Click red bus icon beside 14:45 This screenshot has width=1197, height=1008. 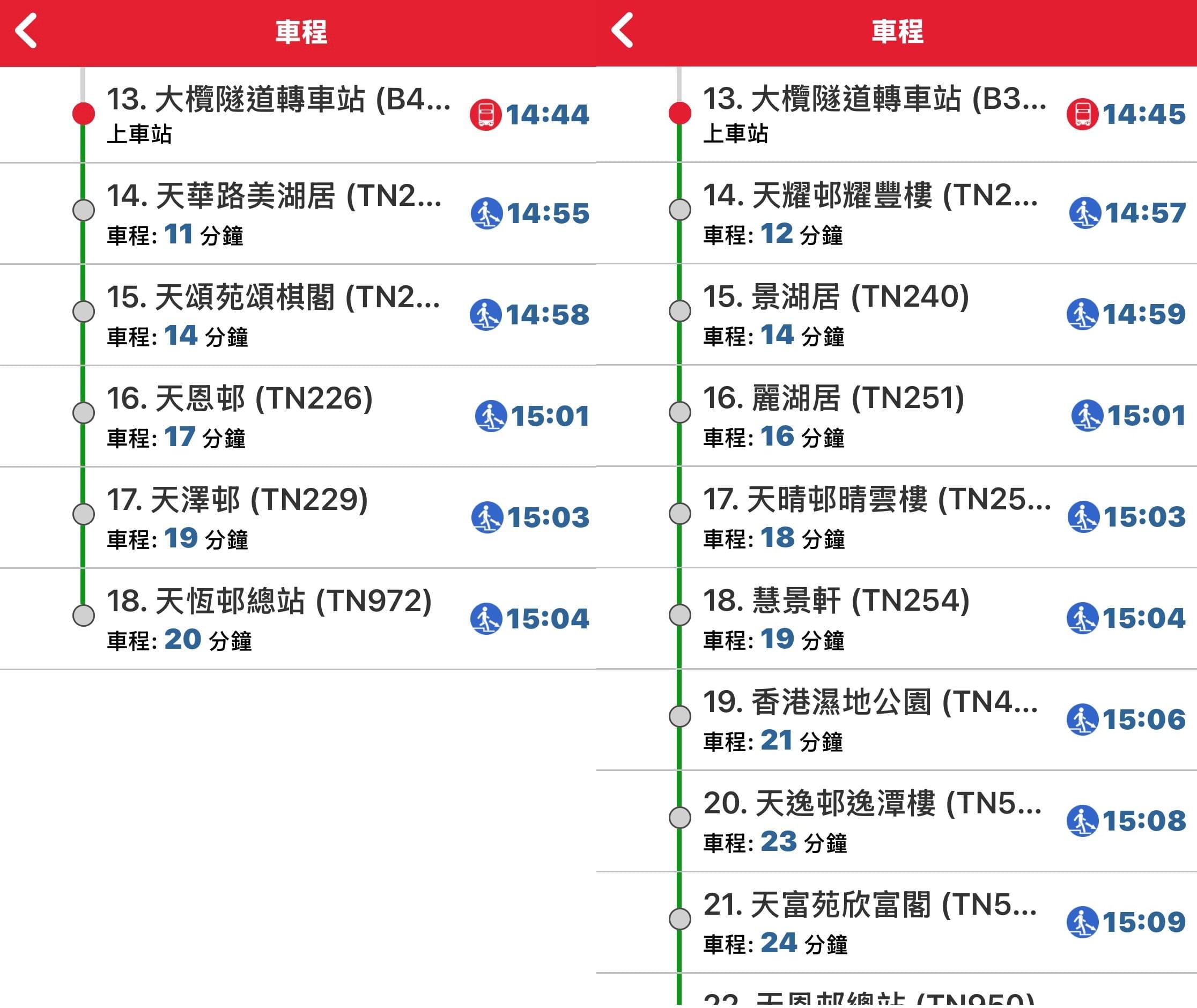pyautogui.click(x=1082, y=114)
